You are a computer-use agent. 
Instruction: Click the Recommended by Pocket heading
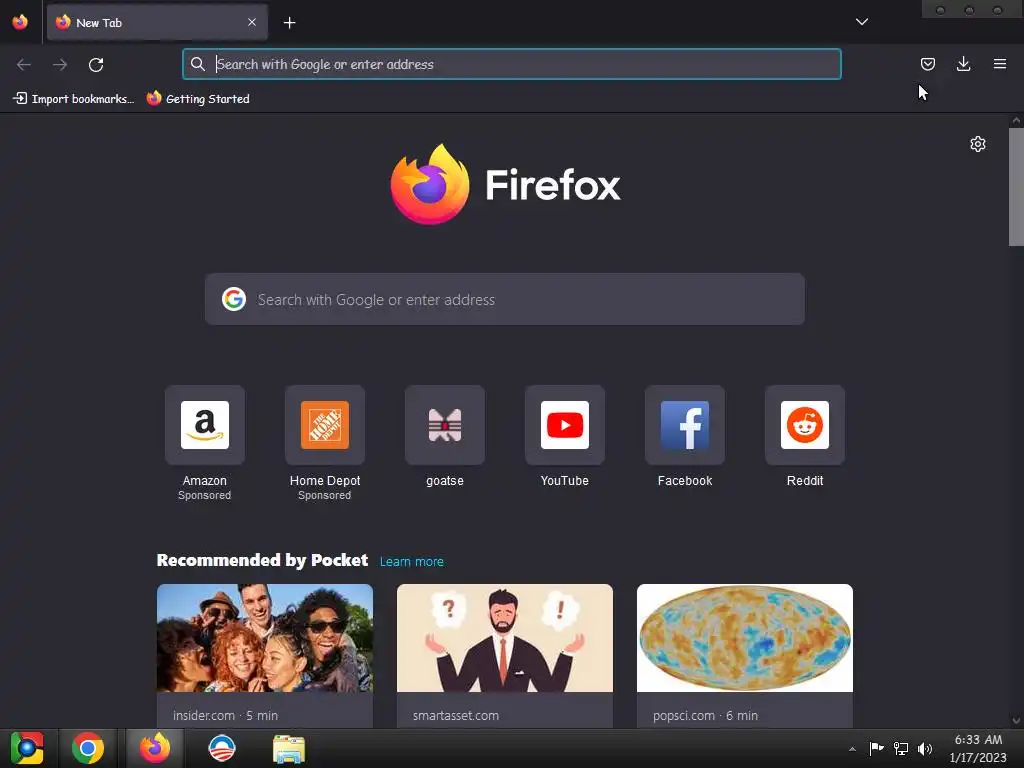pos(262,560)
